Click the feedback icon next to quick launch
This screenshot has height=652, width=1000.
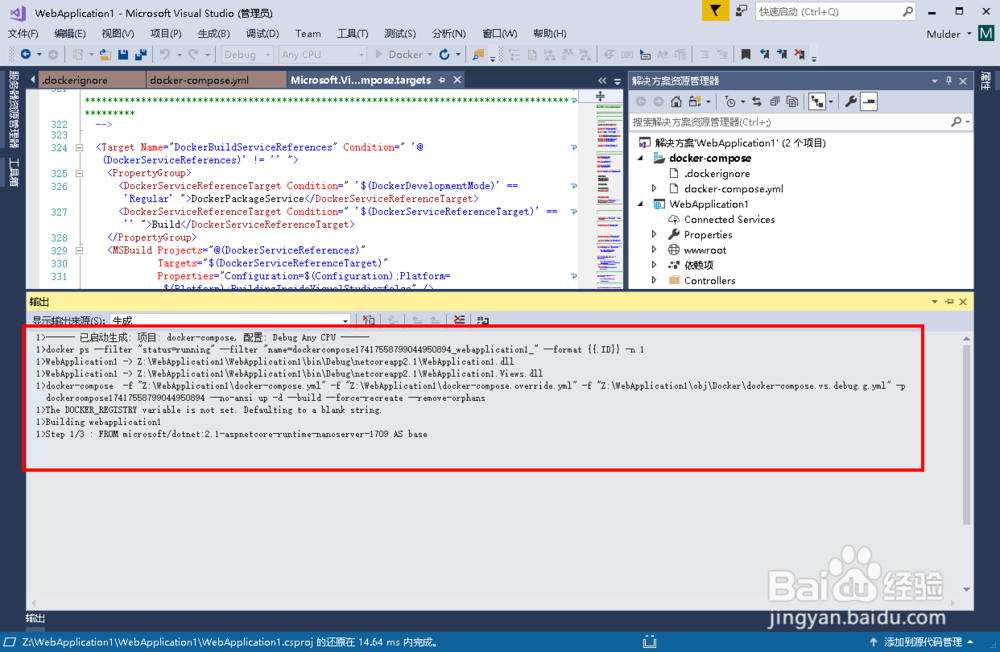coord(741,11)
